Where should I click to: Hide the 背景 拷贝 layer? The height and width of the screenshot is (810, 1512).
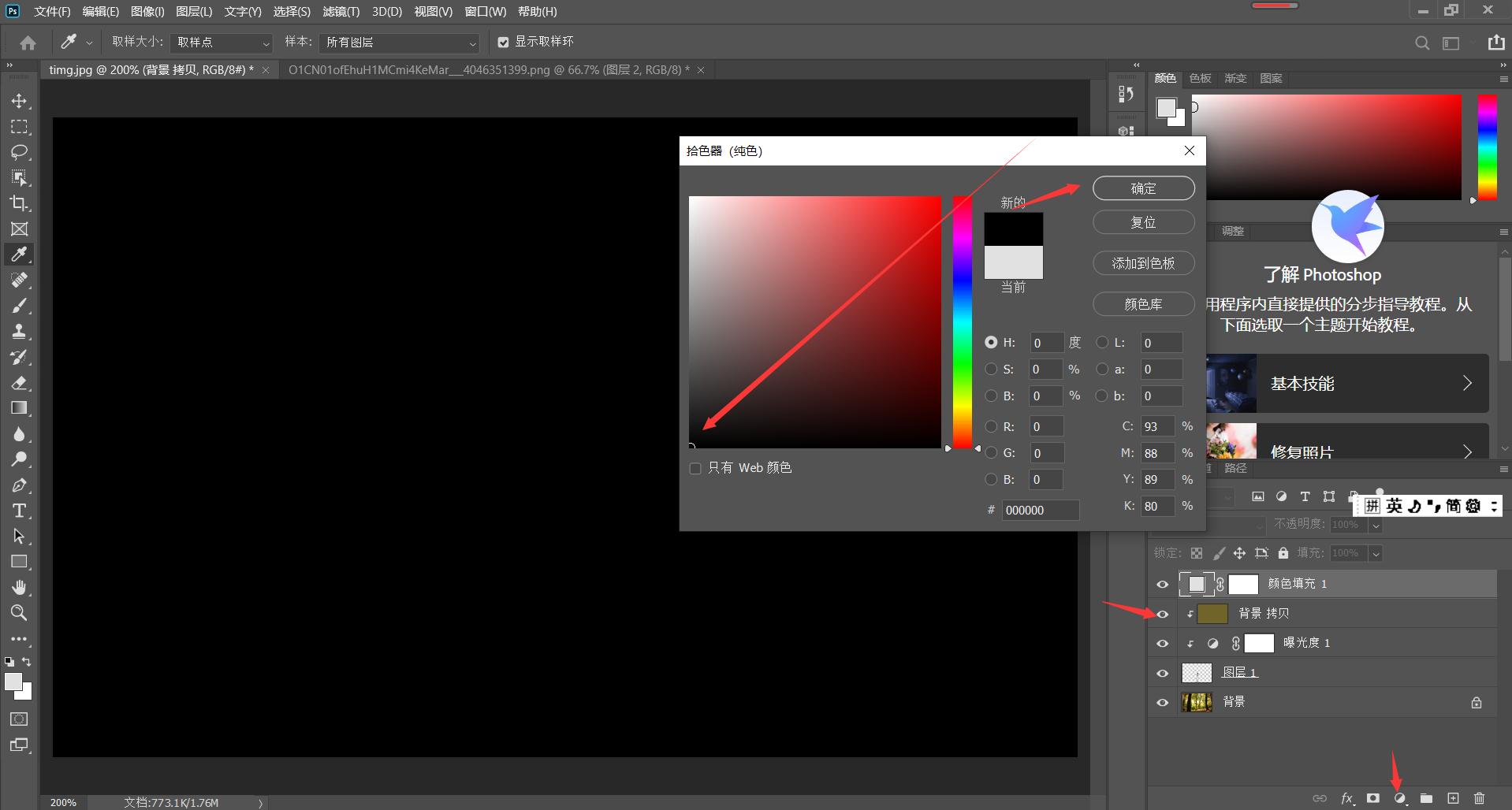point(1162,614)
